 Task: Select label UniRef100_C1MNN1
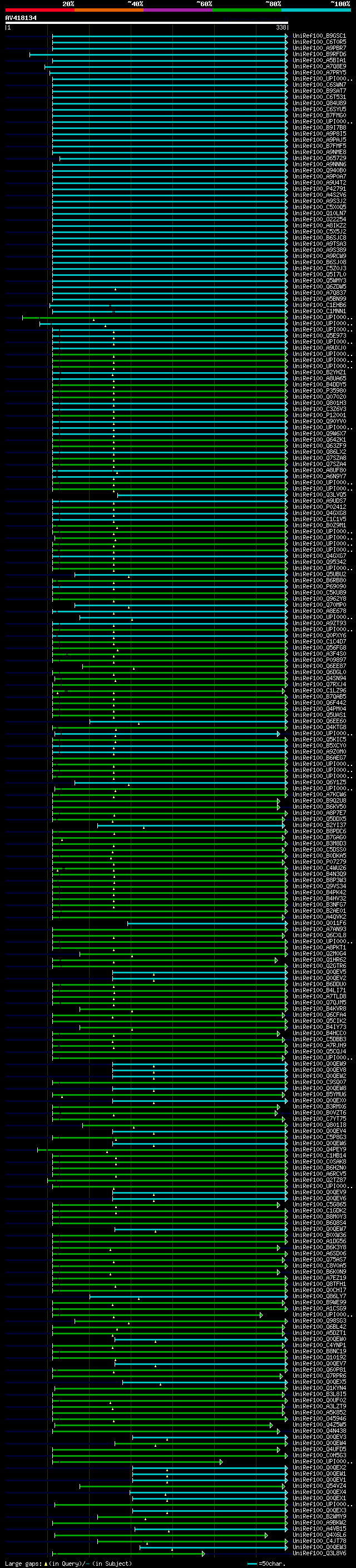(319, 311)
